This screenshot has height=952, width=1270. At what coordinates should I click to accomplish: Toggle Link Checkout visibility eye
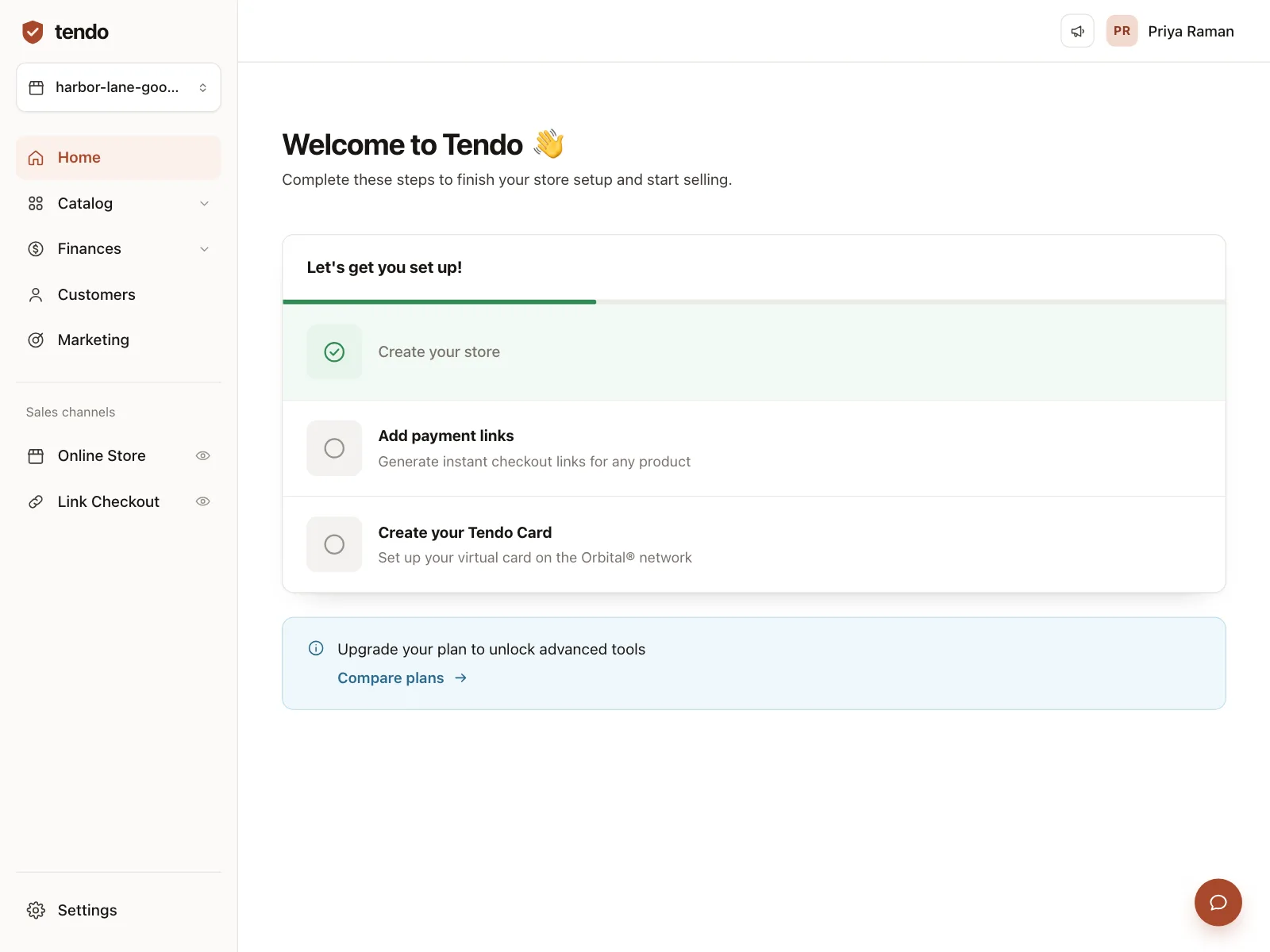click(203, 501)
